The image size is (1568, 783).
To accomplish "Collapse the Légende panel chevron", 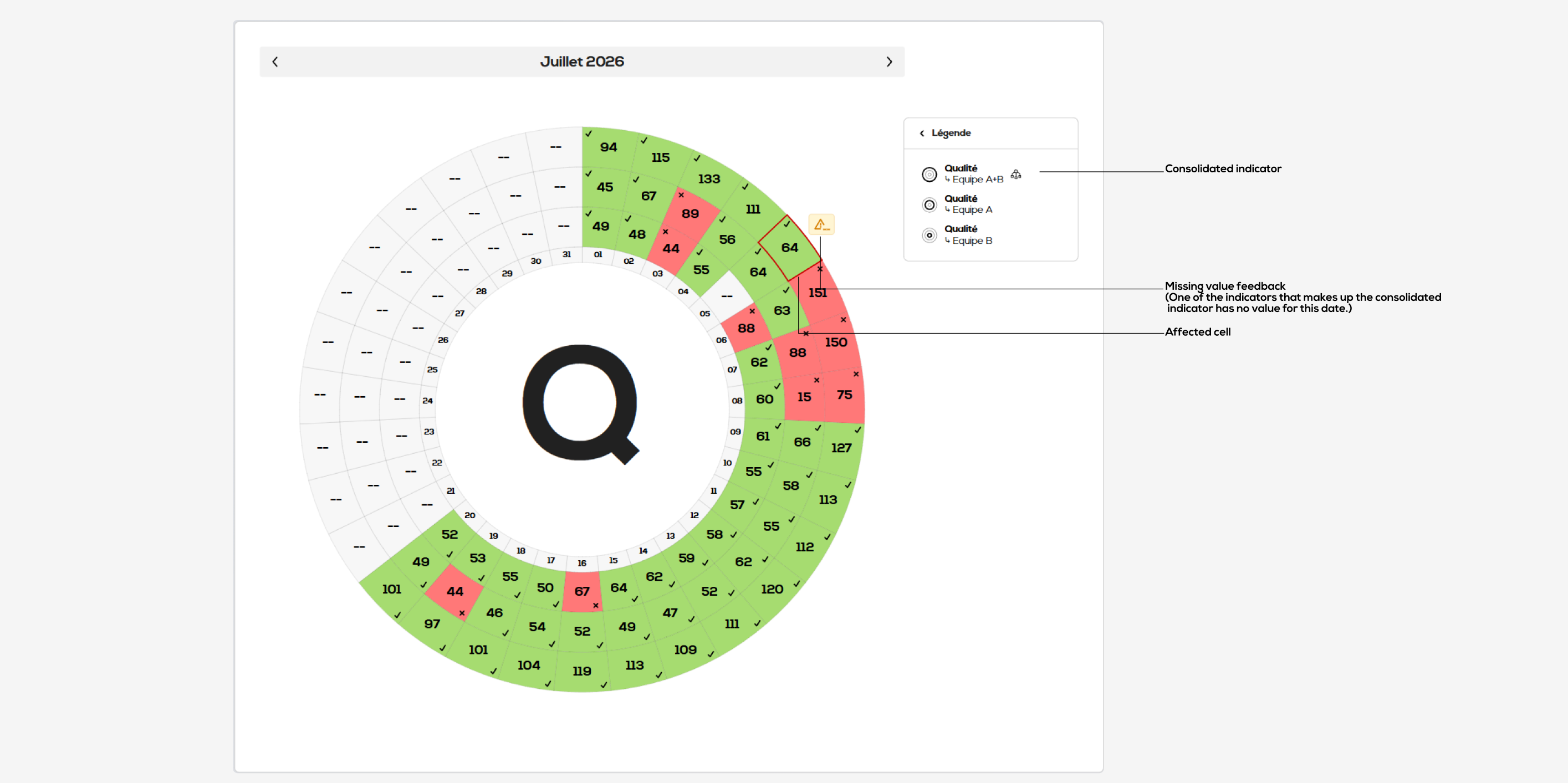I will pyautogui.click(x=922, y=133).
